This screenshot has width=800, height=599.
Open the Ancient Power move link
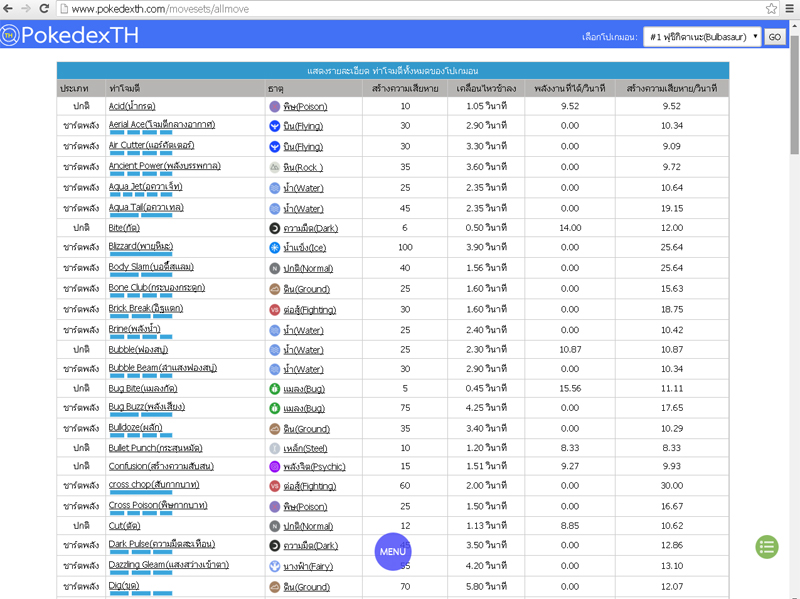(164, 166)
